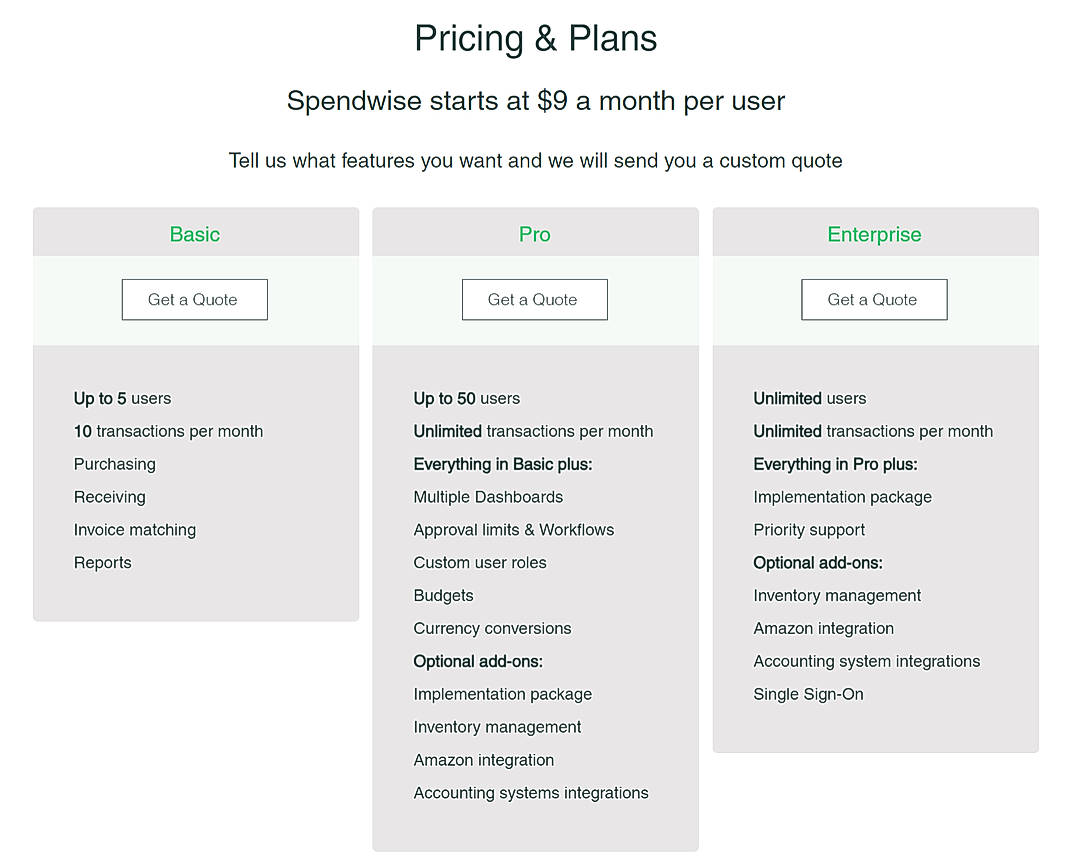
Task: Click Get a Quote under the Pro plan
Action: point(534,299)
